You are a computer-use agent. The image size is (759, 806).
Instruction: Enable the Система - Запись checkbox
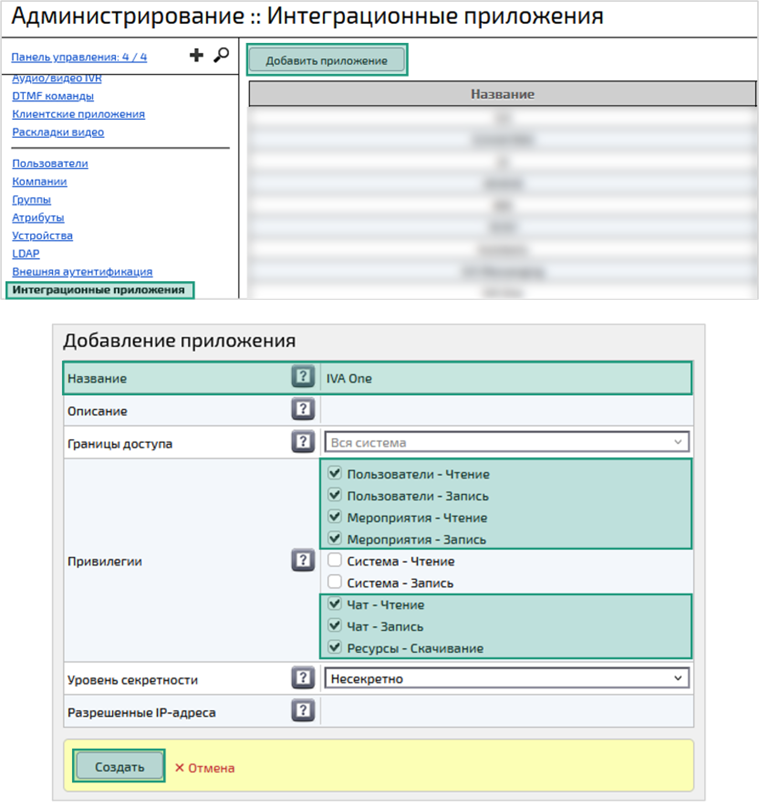coord(336,583)
